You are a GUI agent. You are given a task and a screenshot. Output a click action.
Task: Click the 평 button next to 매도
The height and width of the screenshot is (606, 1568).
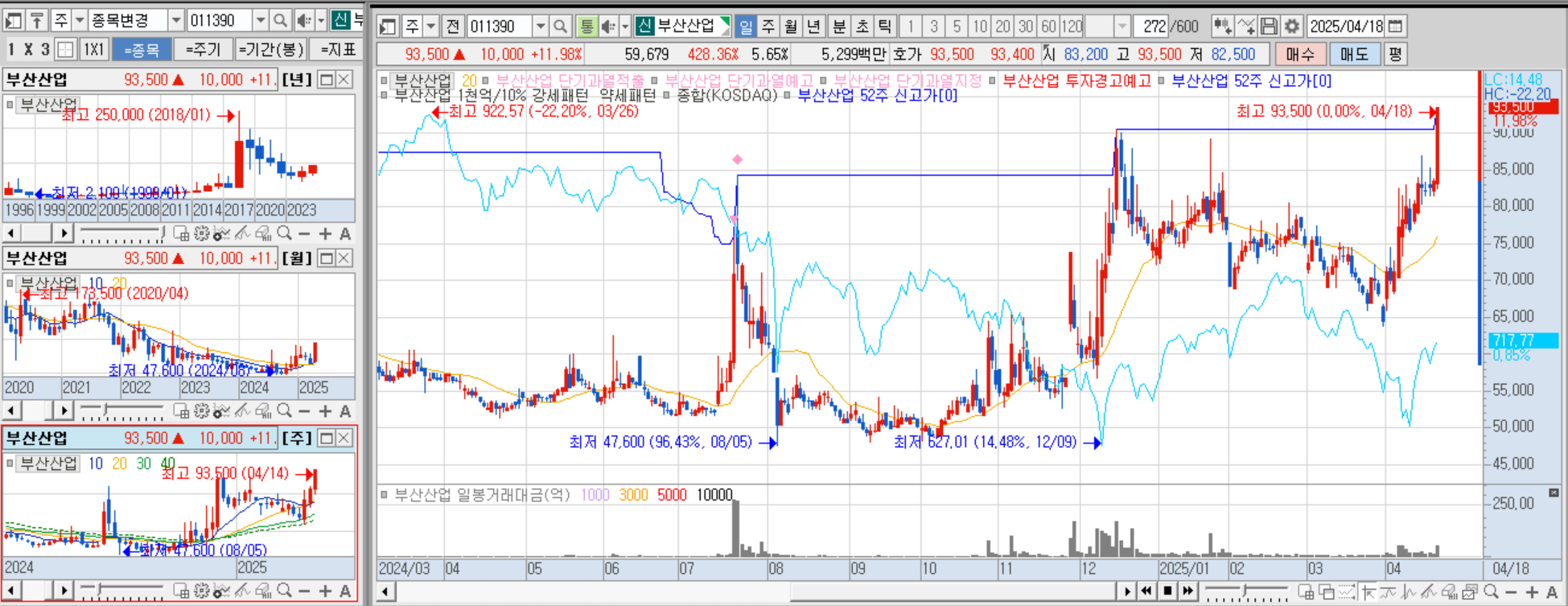point(1395,55)
